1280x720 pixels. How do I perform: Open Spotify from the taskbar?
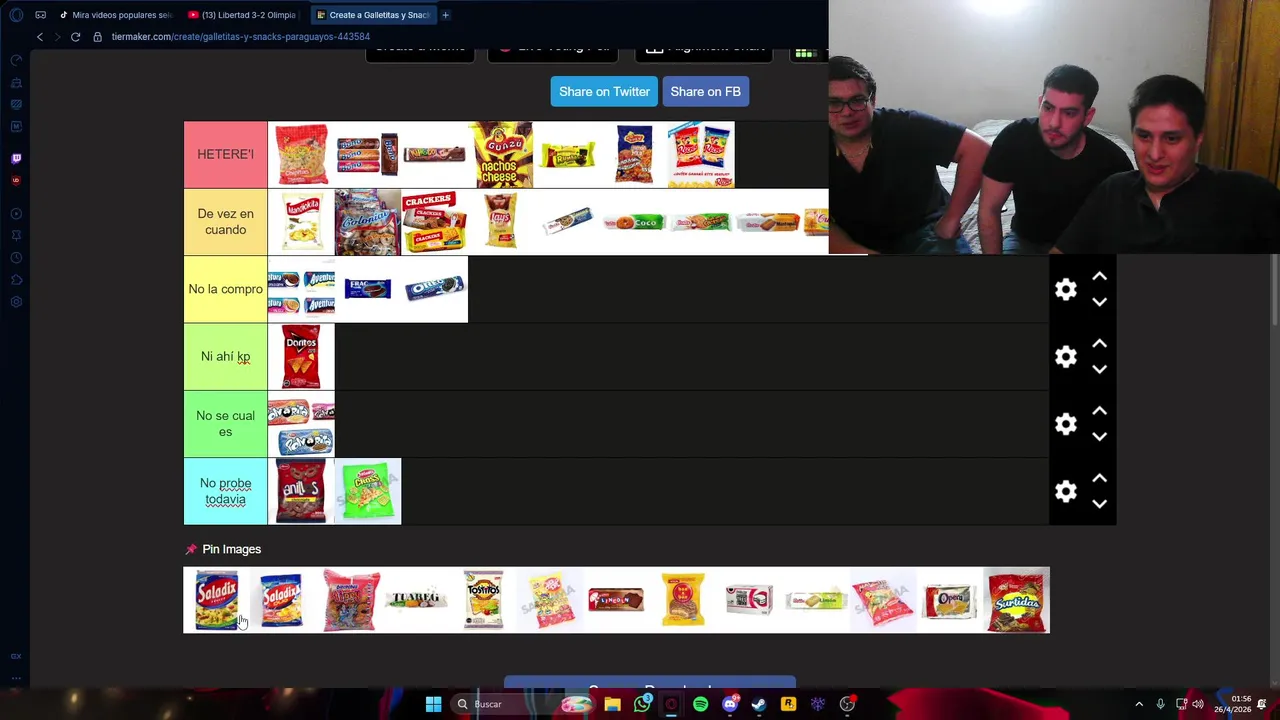click(x=700, y=704)
